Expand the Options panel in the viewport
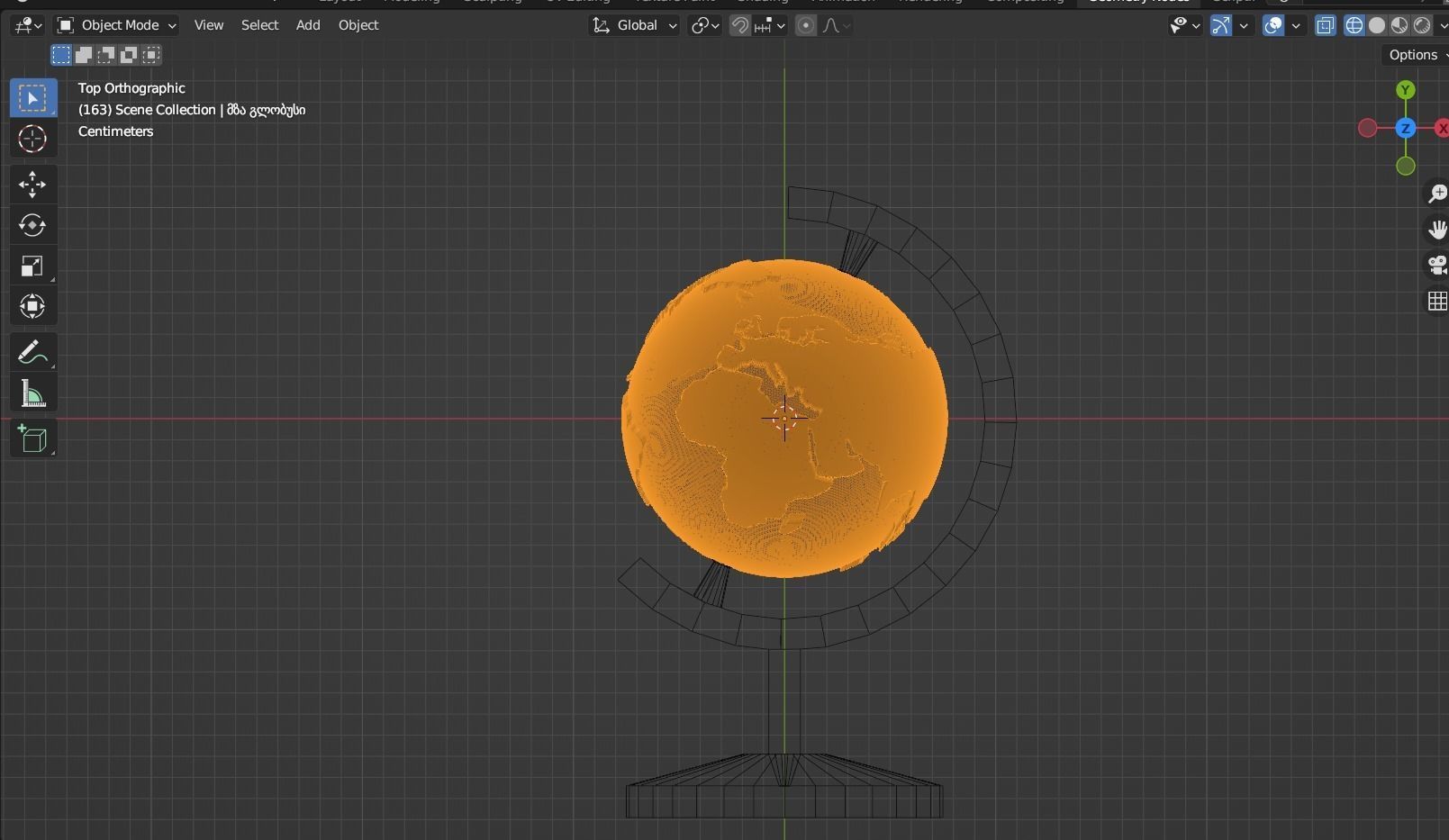This screenshot has height=840, width=1449. point(1414,55)
